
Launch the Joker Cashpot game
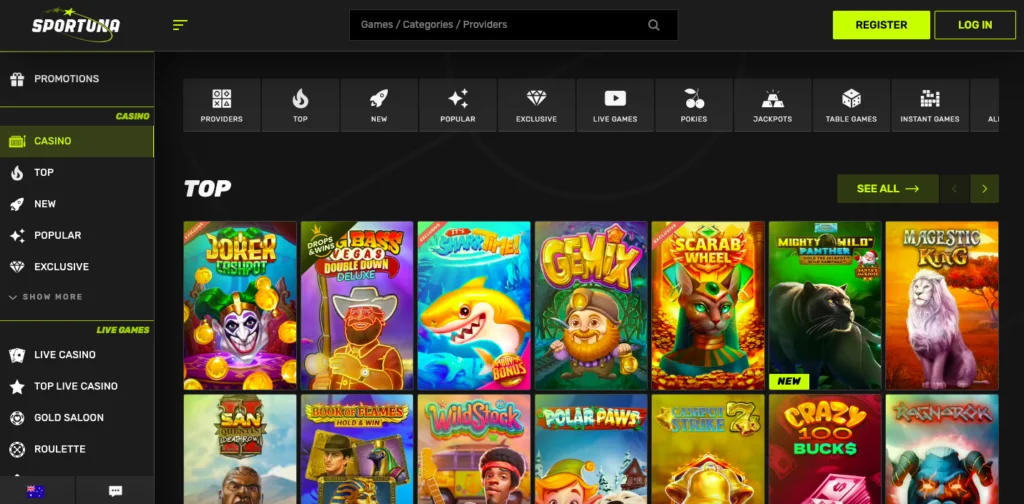240,306
